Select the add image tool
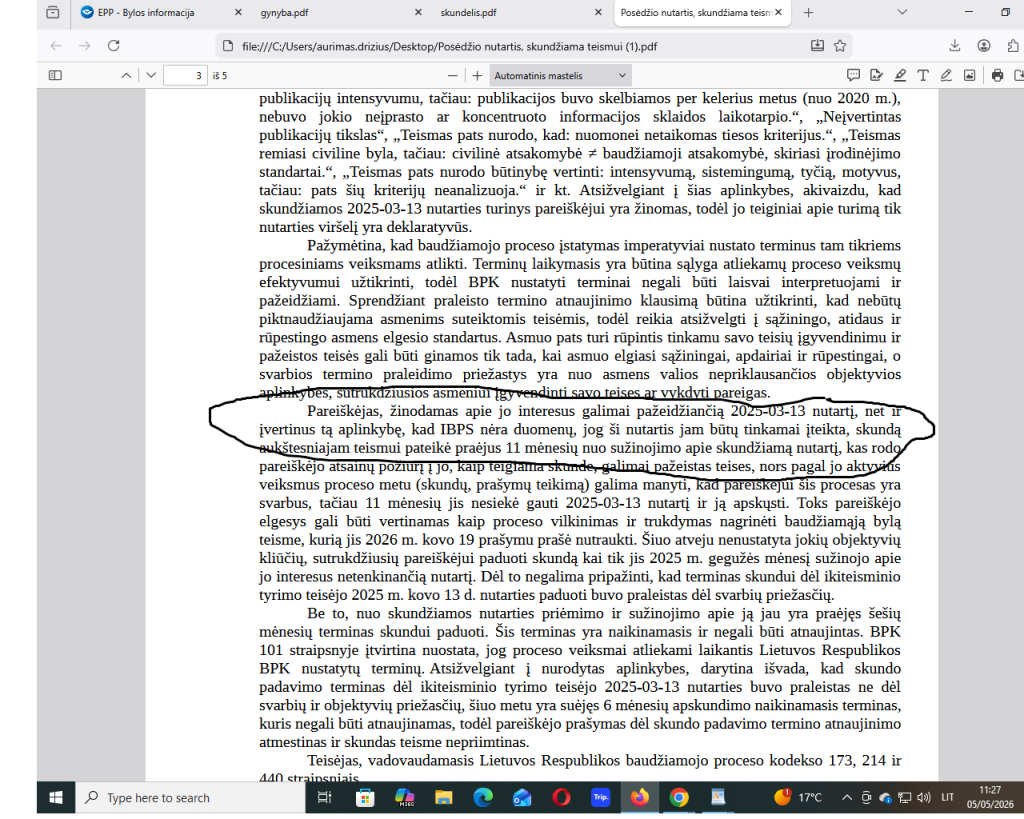Viewport: 1024px width, 819px height. 969,76
